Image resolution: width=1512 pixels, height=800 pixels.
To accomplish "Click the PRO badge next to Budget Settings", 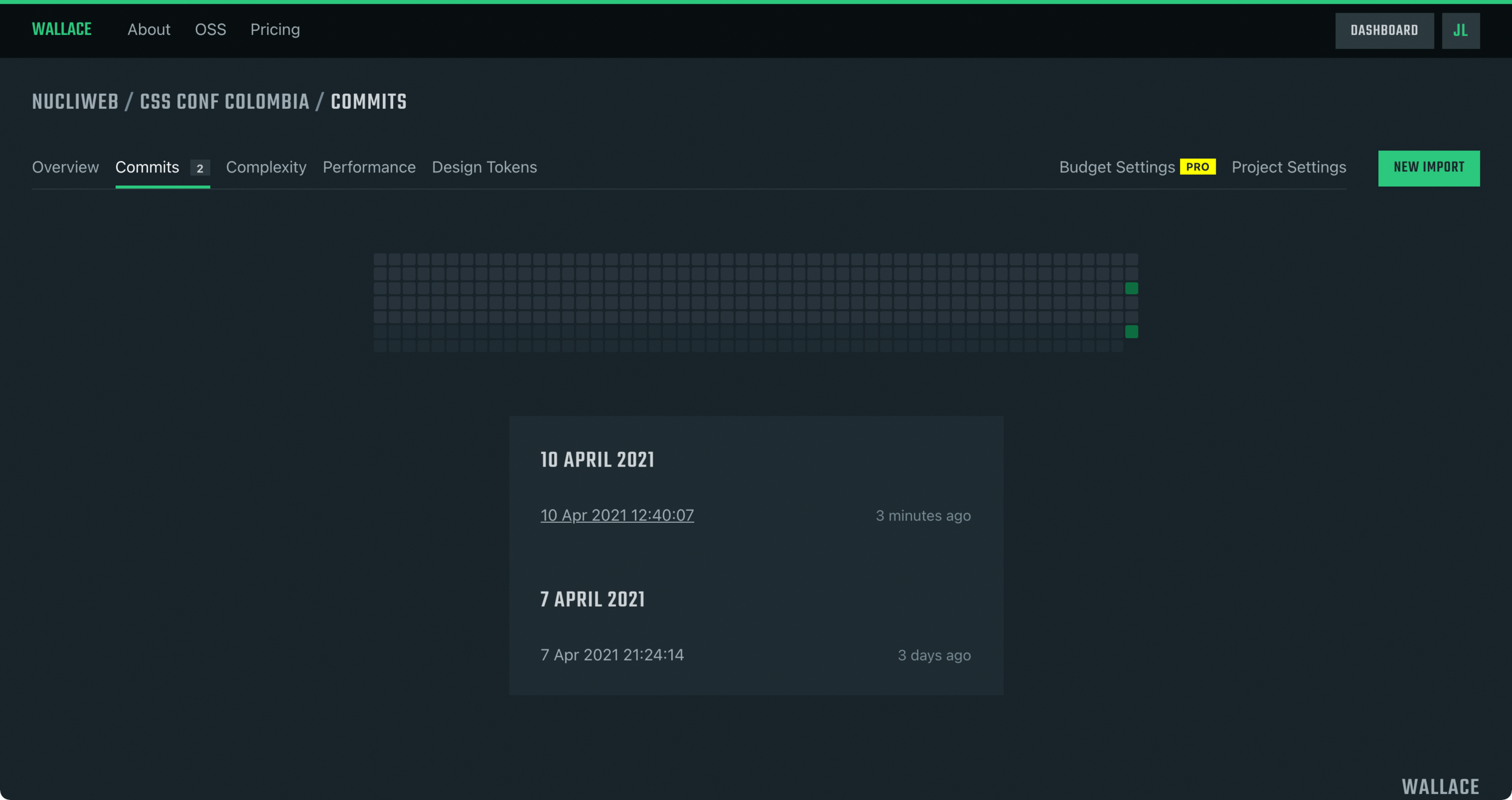I will (x=1197, y=167).
